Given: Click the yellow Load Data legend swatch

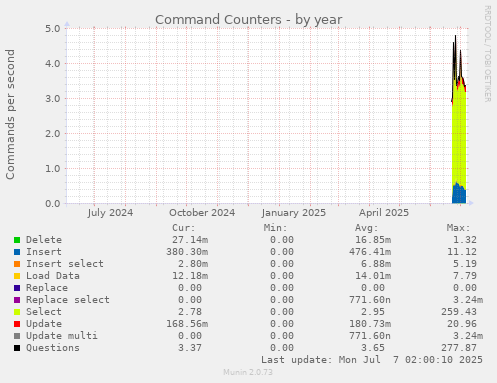Looking at the screenshot, I should pyautogui.click(x=17, y=276).
